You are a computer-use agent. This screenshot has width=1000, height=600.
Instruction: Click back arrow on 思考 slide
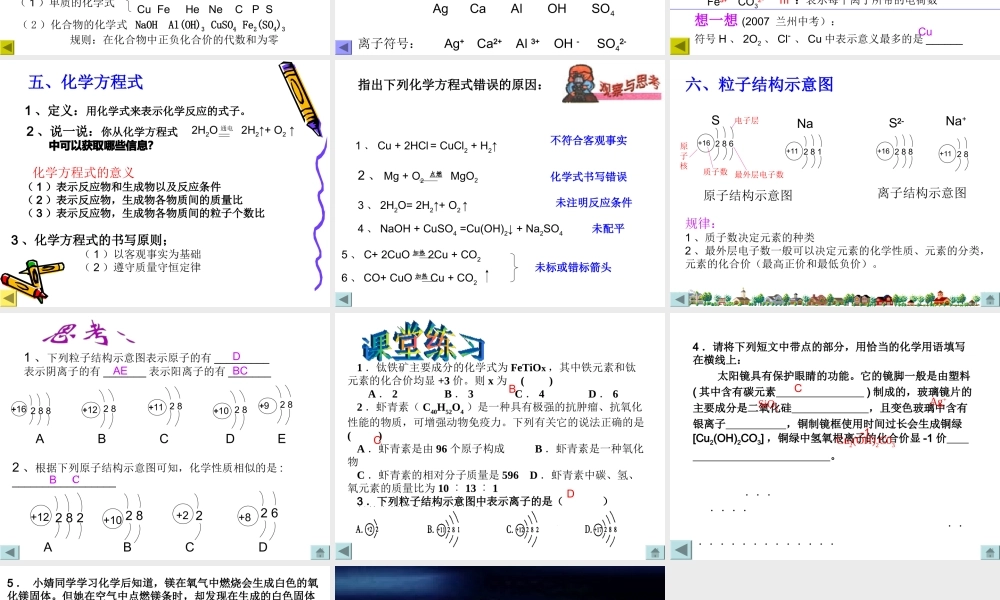9,552
